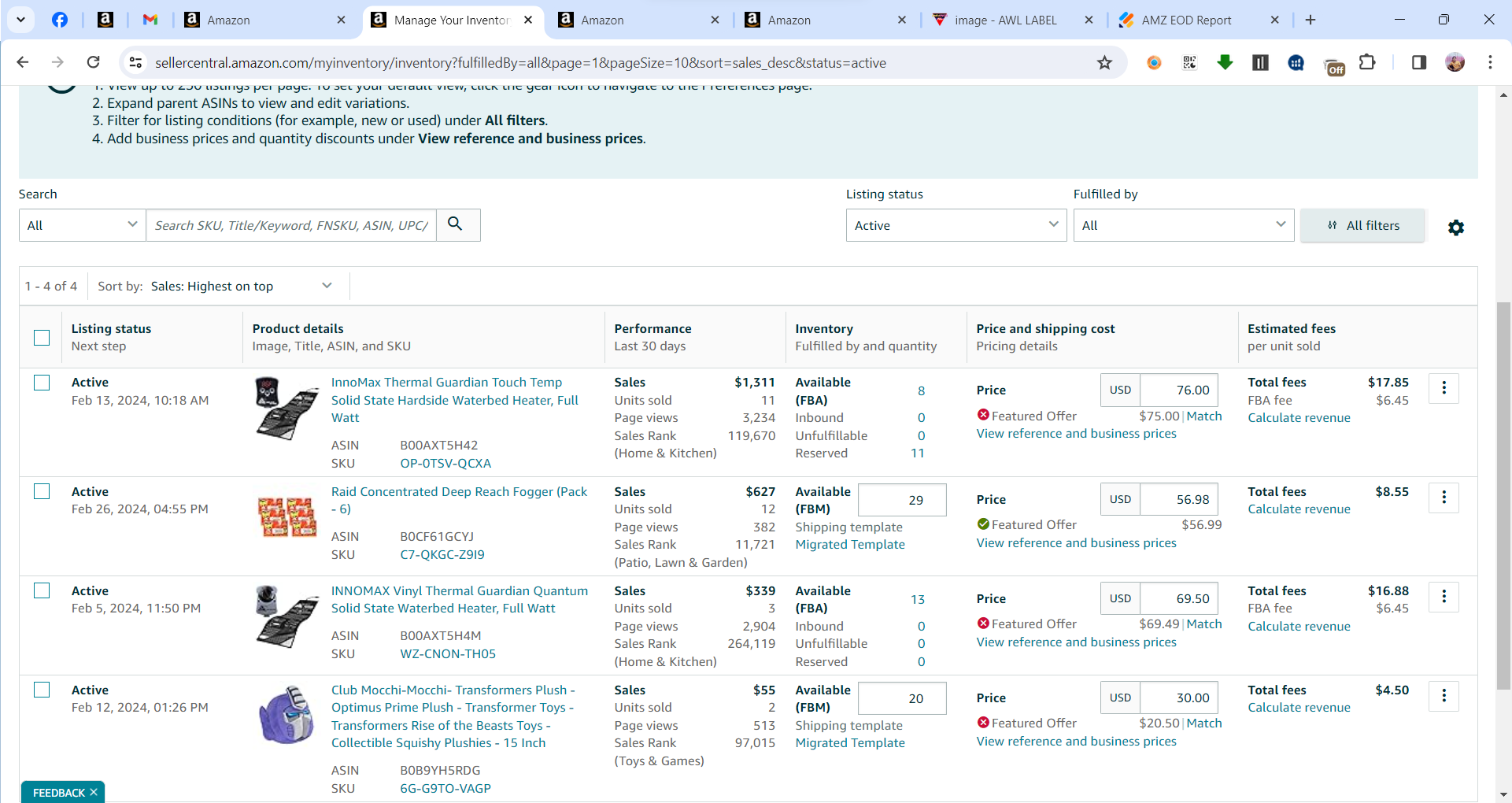Edit the 30.00 price field
1512x803 pixels.
coord(1178,698)
